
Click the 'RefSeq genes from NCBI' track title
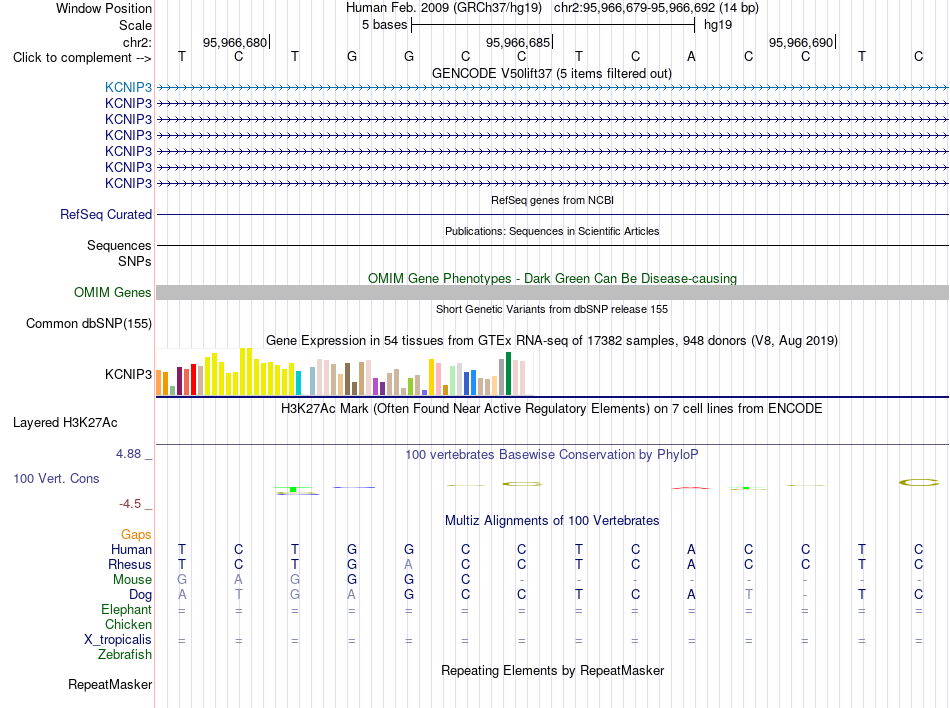(x=552, y=200)
